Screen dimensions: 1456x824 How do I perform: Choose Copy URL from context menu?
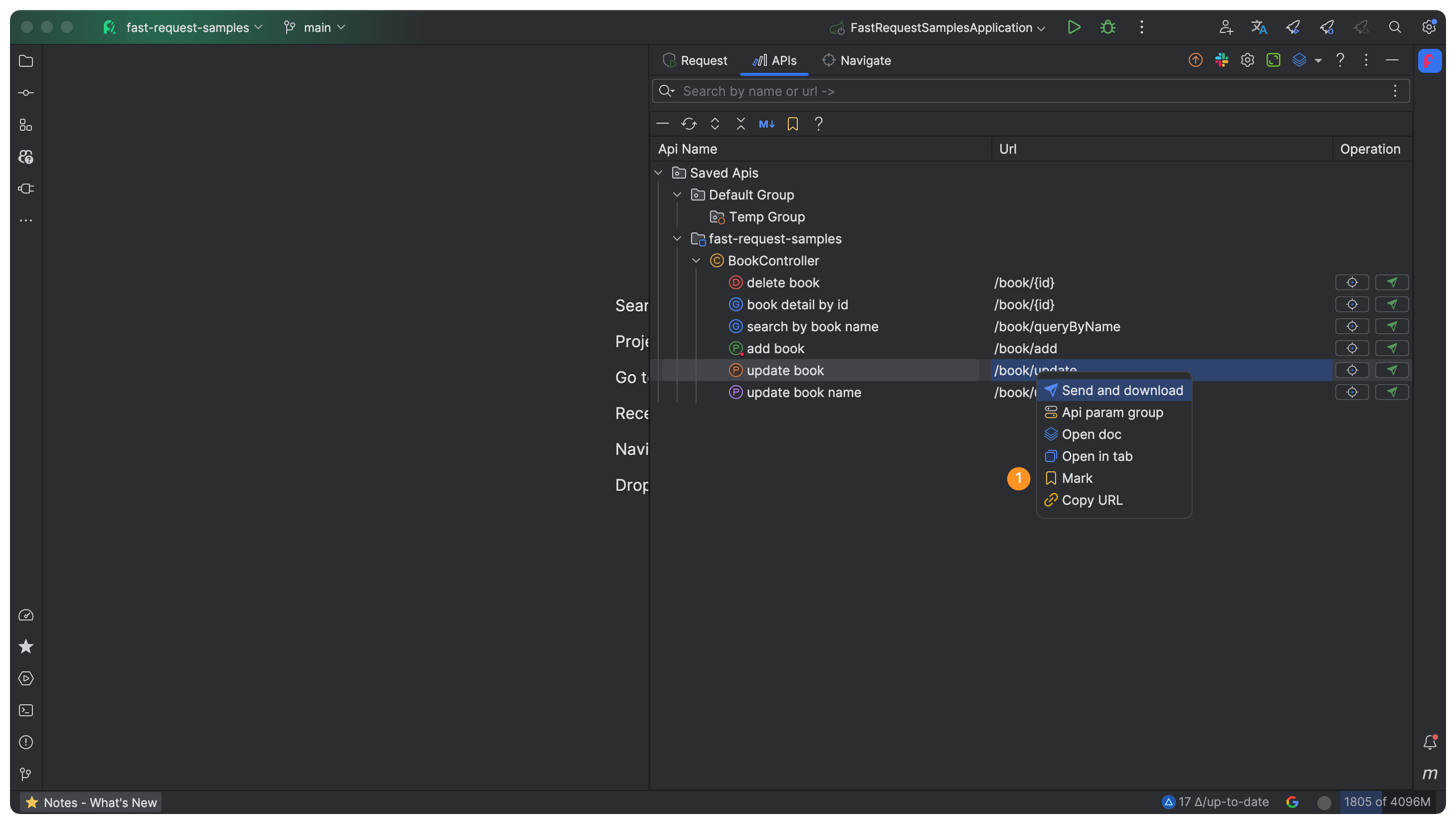point(1092,500)
